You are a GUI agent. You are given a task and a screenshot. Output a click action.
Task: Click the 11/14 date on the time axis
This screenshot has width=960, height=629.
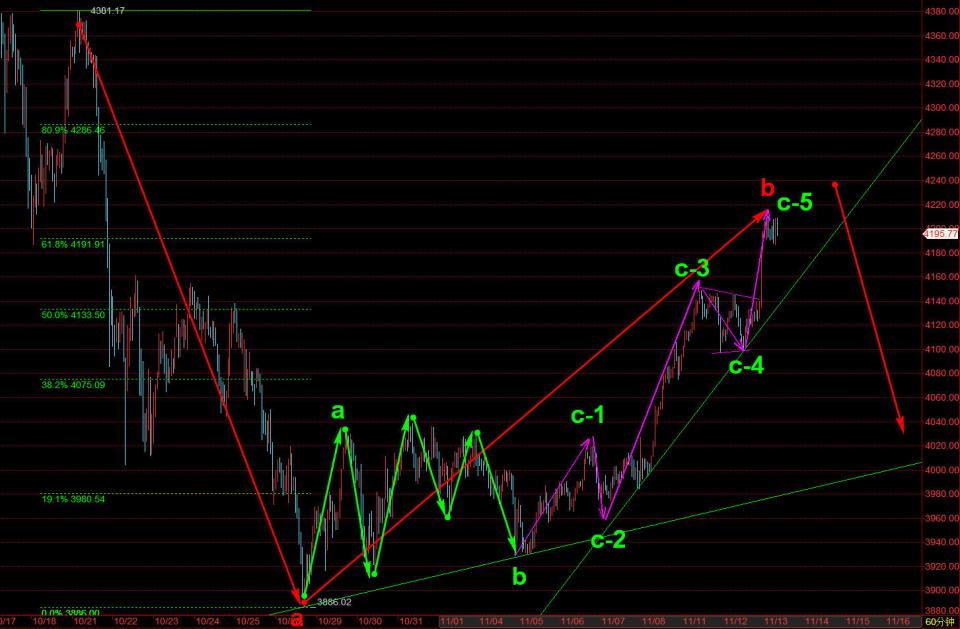coord(817,621)
